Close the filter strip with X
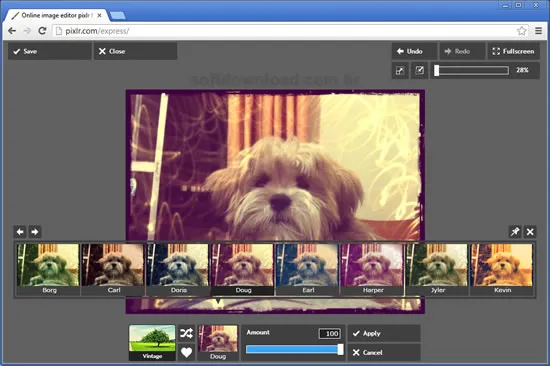 (x=530, y=232)
